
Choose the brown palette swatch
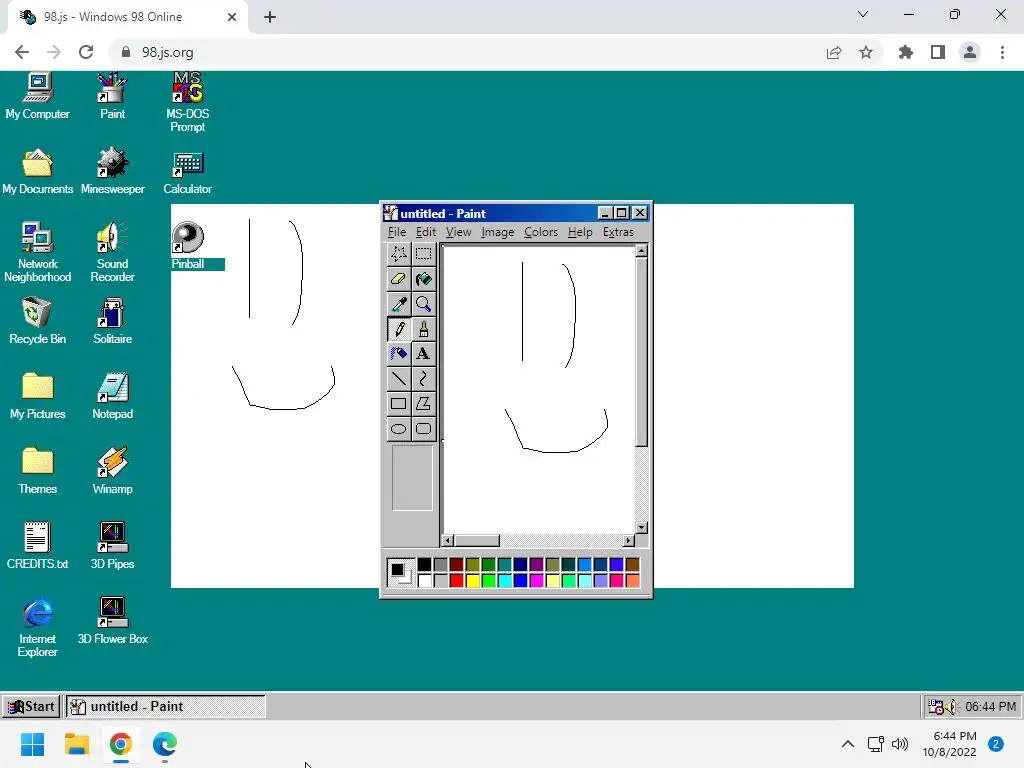tap(632, 564)
